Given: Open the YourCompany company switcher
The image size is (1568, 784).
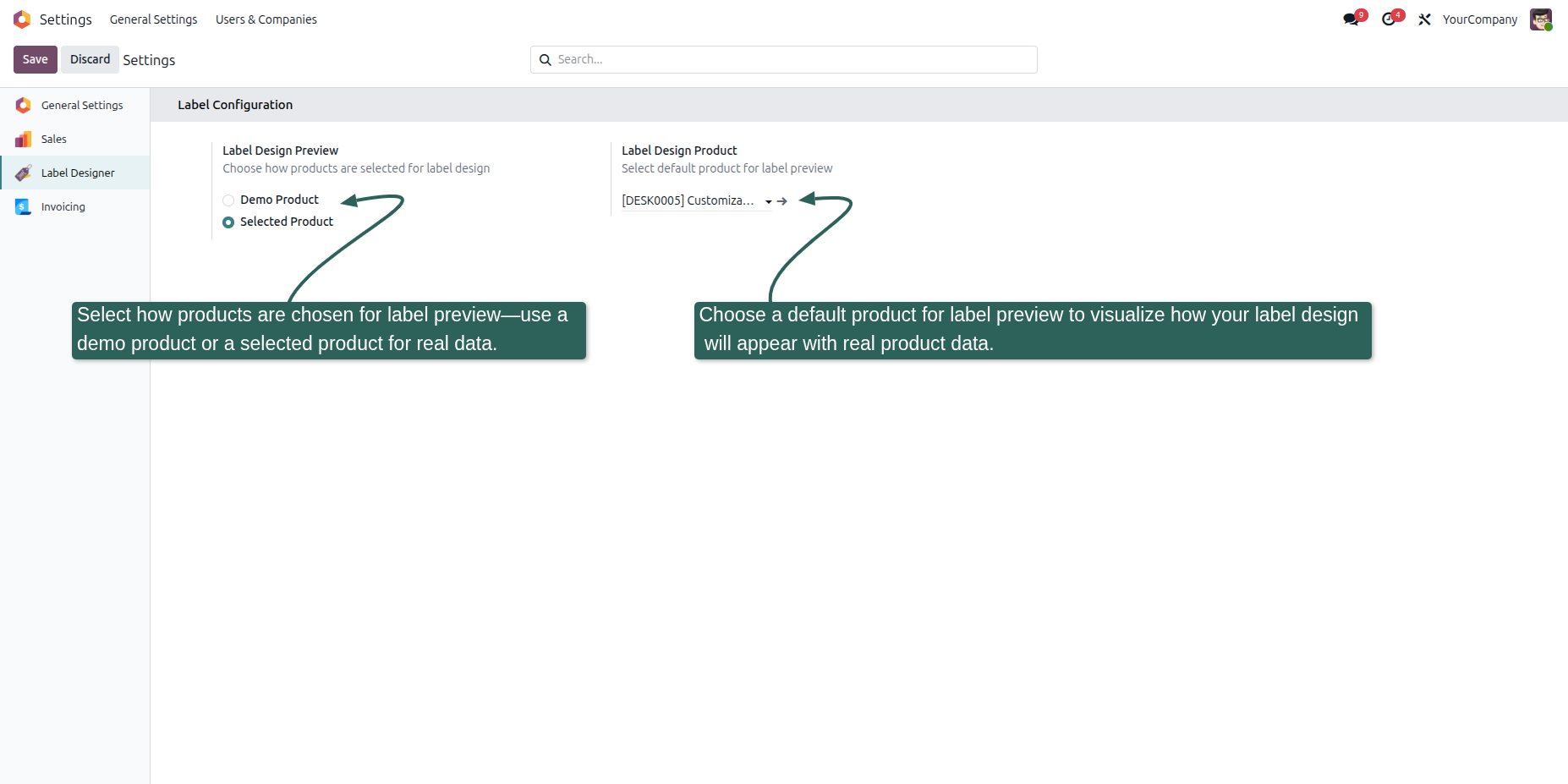Looking at the screenshot, I should 1480,19.
